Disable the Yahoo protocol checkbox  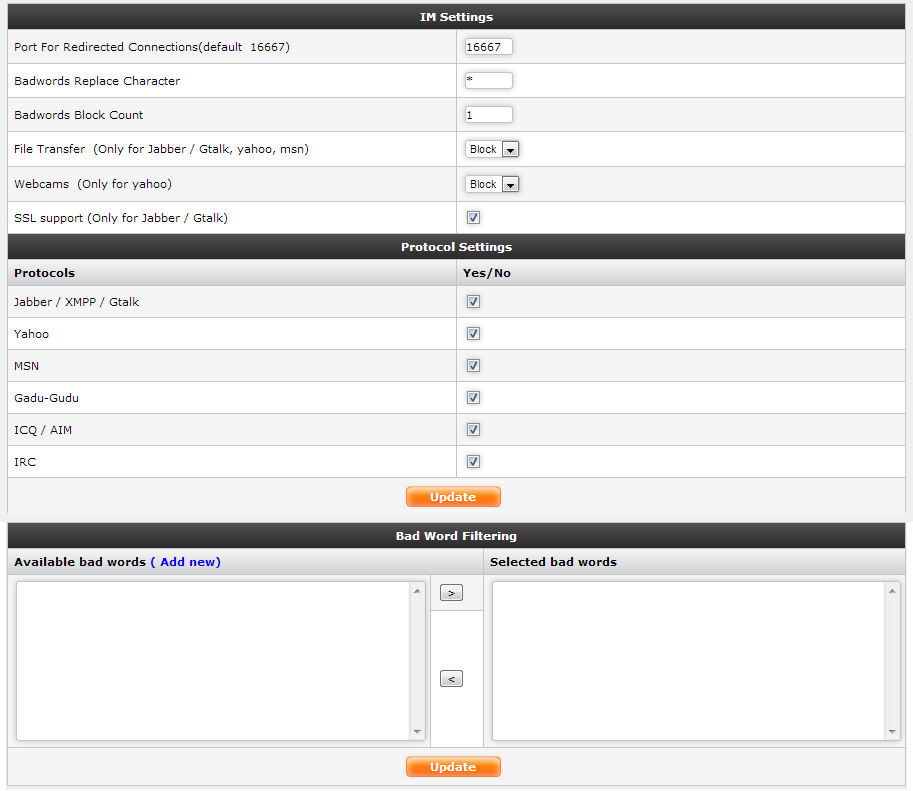coord(474,333)
